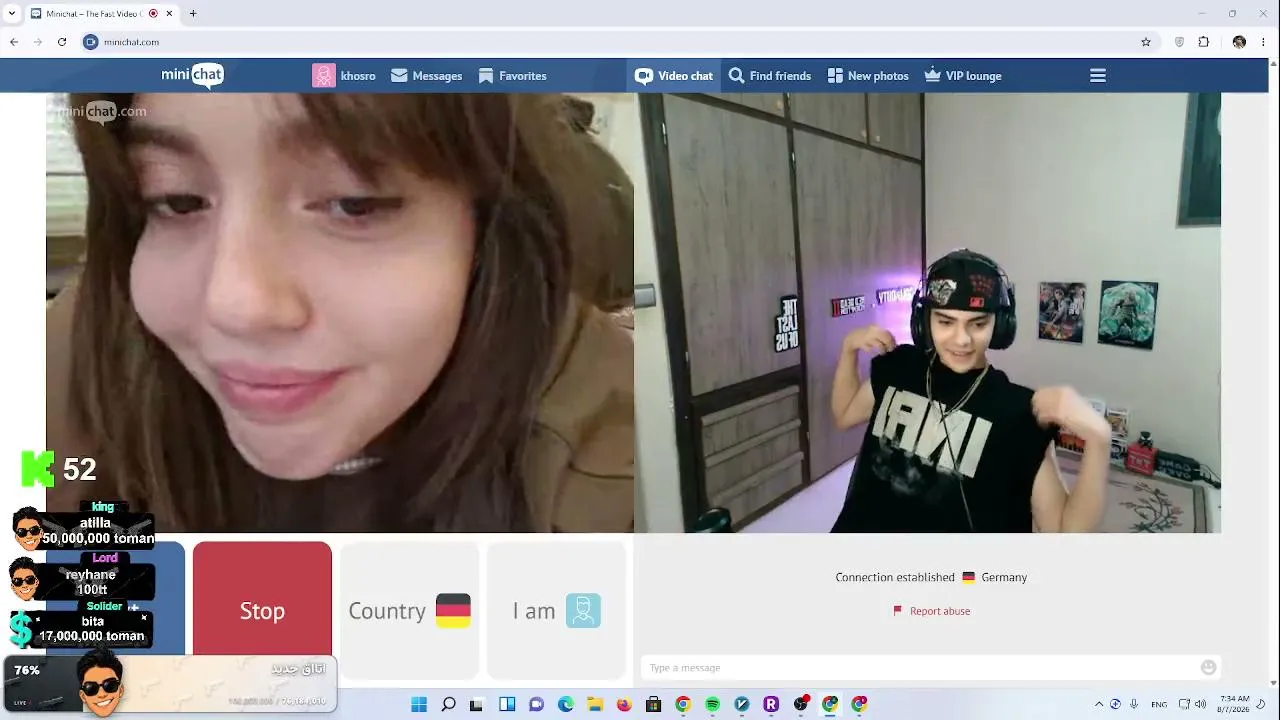Click the browser Back arrow
1280x720 pixels.
(x=14, y=42)
